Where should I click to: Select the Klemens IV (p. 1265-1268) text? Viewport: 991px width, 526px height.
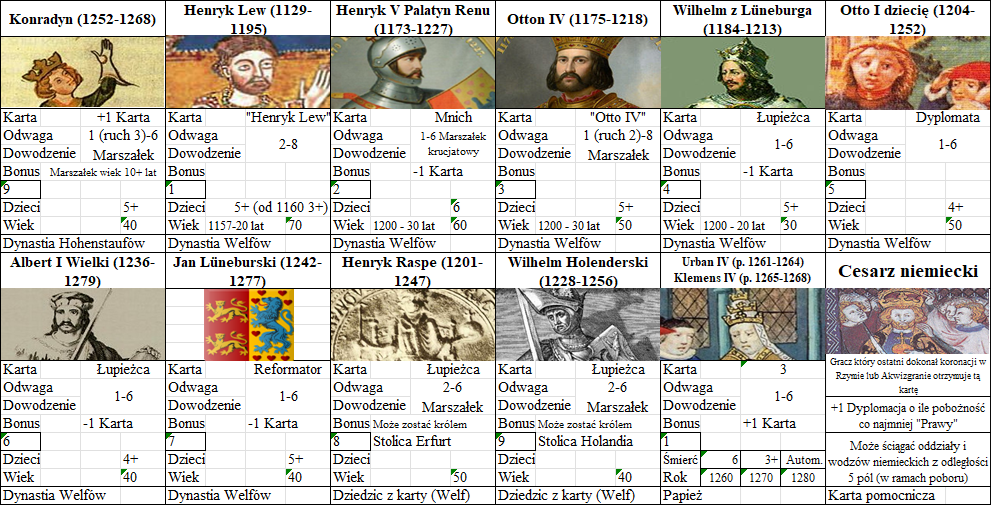(x=743, y=278)
